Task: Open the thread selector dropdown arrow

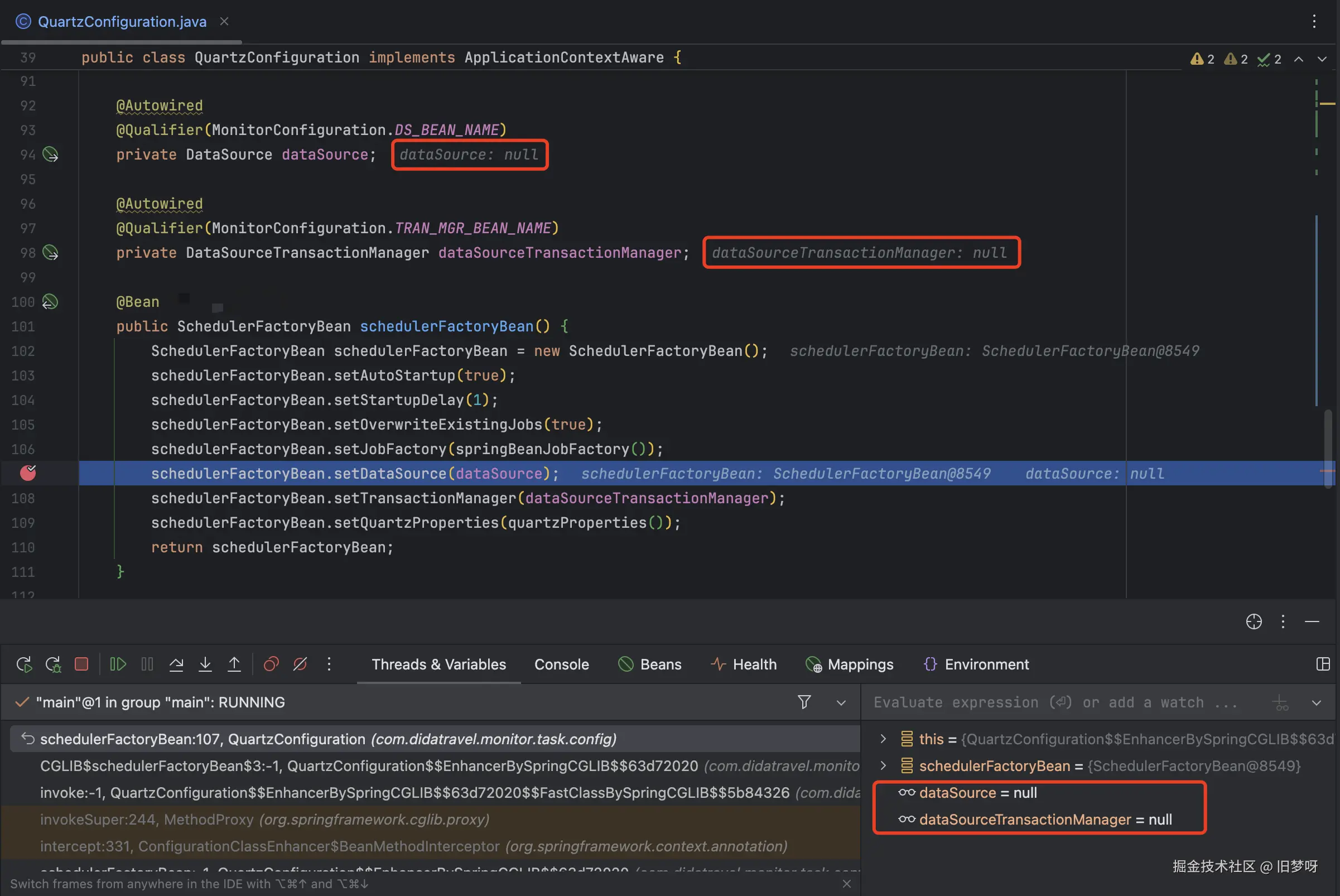Action: (x=841, y=703)
